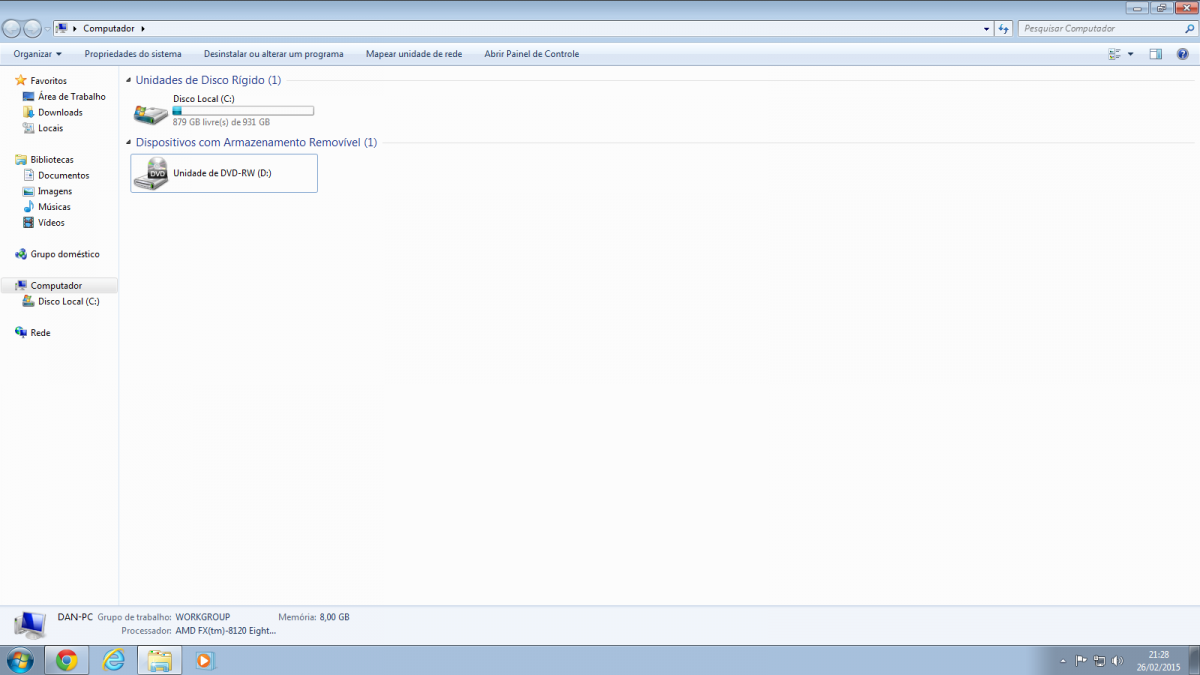Open Locais in Favoritos
Image resolution: width=1200 pixels, height=675 pixels.
pos(50,128)
